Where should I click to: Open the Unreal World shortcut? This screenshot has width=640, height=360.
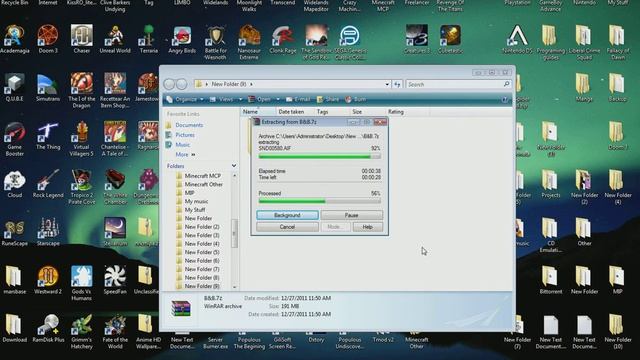tap(115, 39)
